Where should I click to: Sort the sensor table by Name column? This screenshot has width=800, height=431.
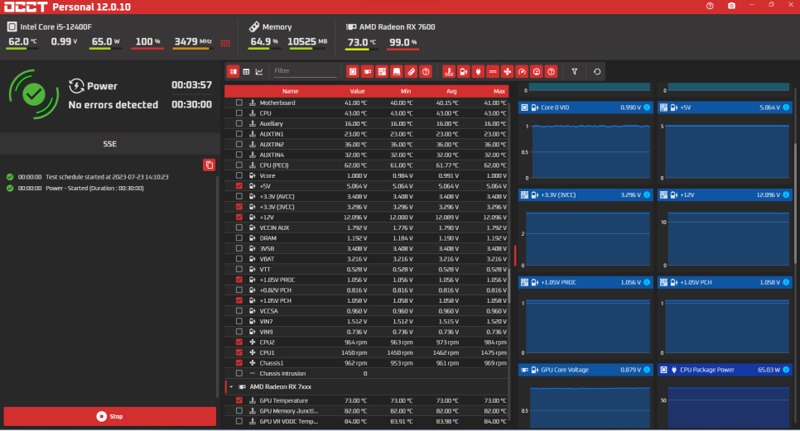(x=290, y=91)
